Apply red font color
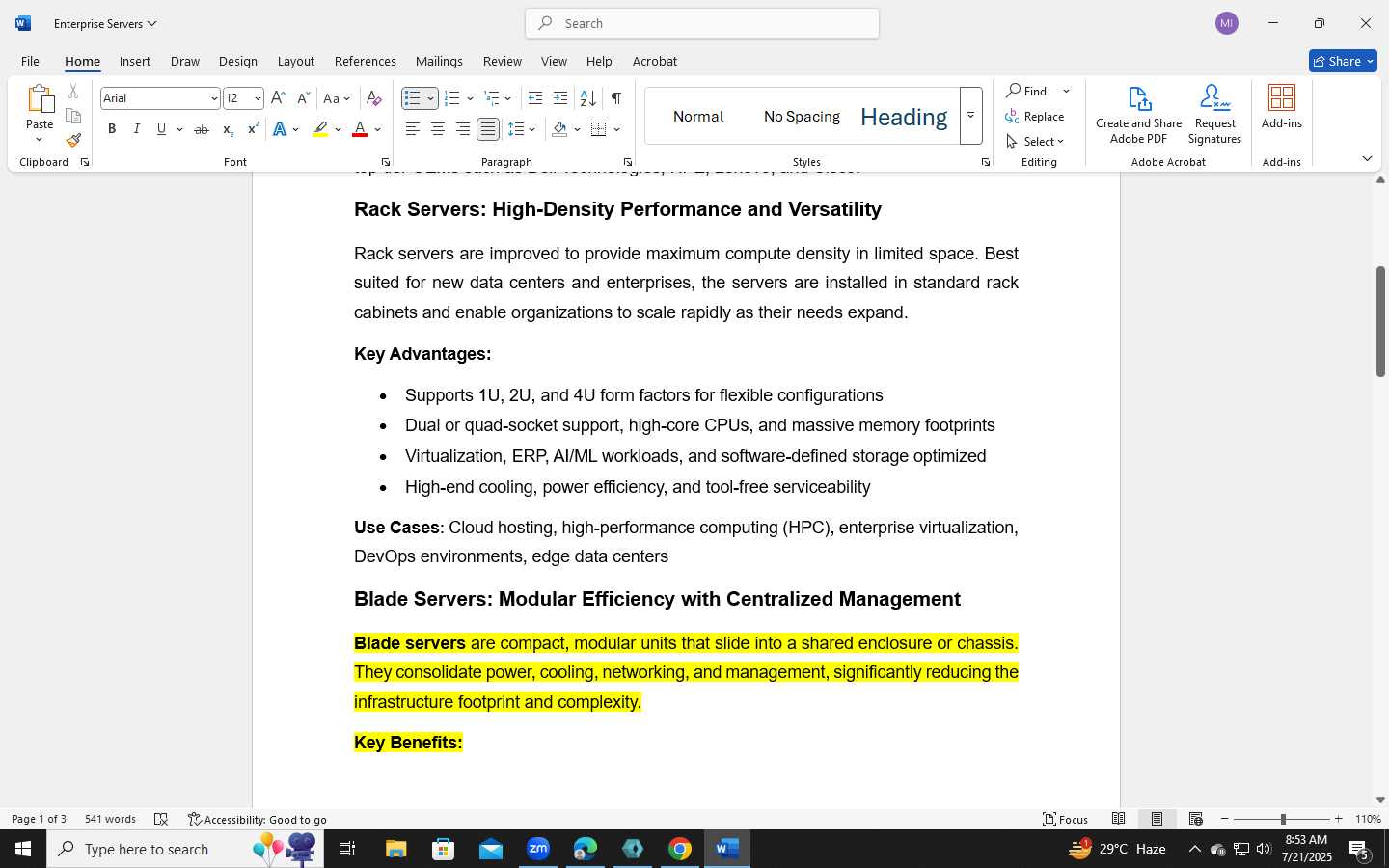The image size is (1389, 868). [360, 129]
